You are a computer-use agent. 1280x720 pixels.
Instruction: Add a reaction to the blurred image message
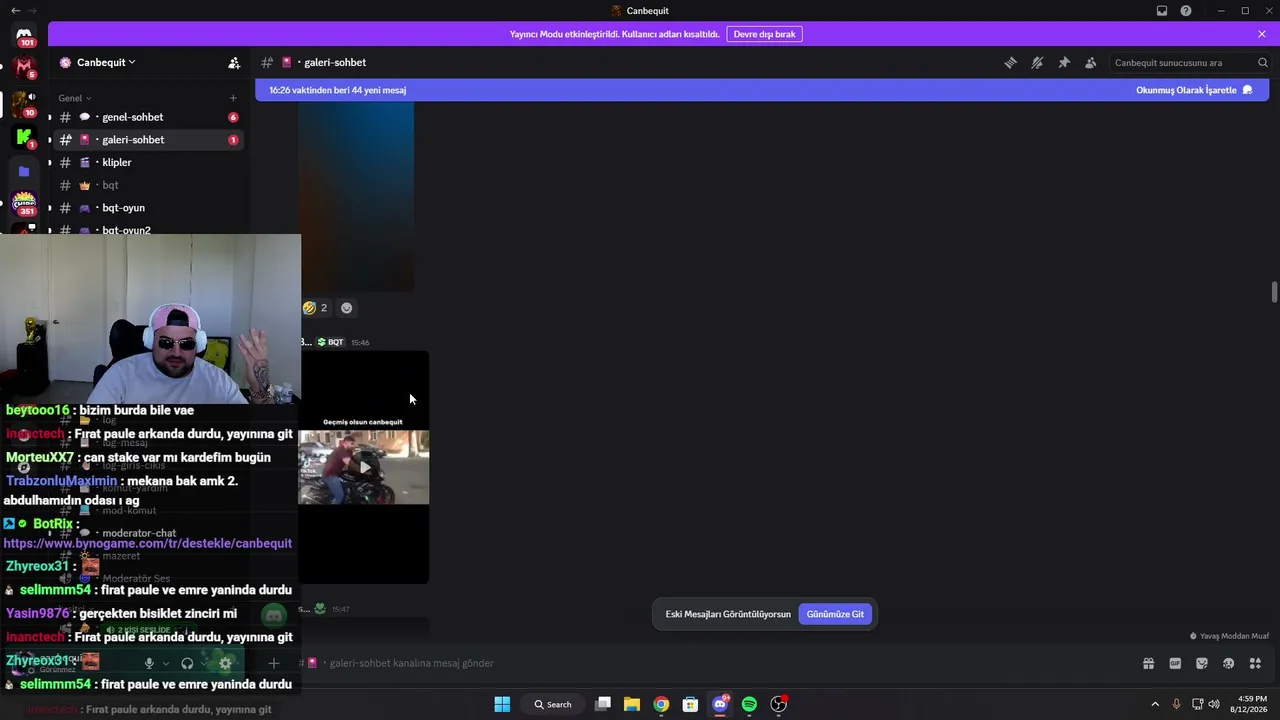tap(347, 308)
